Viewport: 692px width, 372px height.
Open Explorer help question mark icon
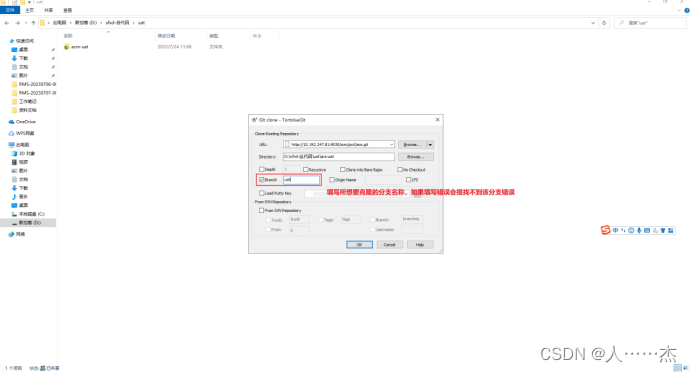point(686,10)
